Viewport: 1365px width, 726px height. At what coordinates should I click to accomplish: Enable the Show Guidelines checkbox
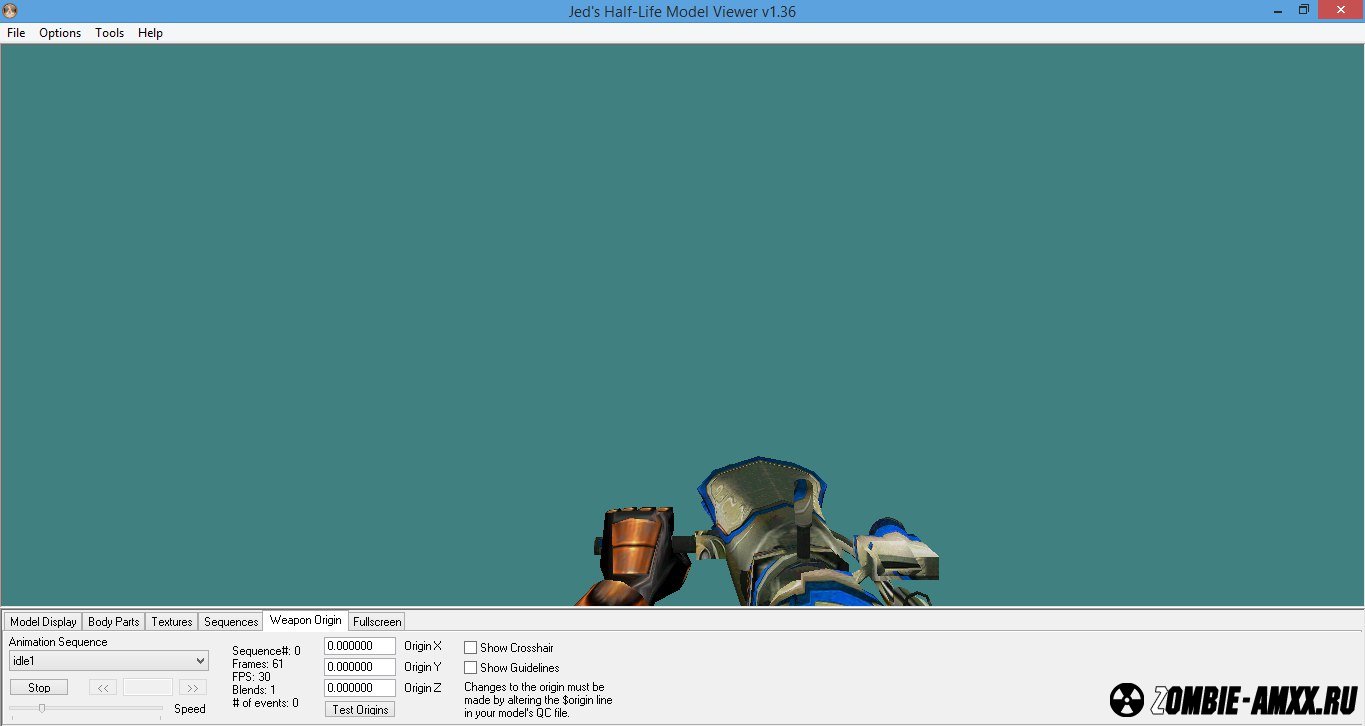[x=471, y=668]
